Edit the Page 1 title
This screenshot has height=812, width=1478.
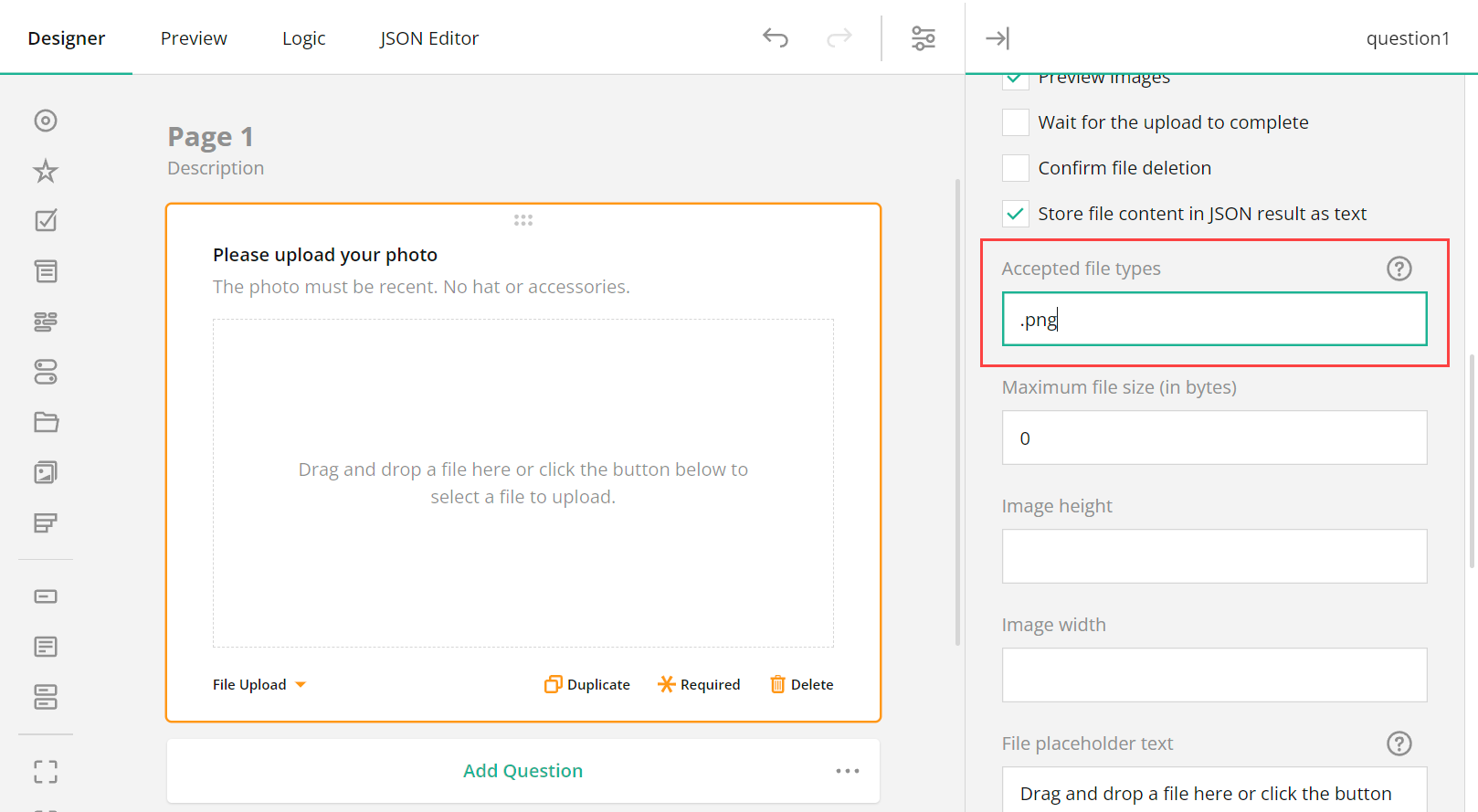point(211,137)
